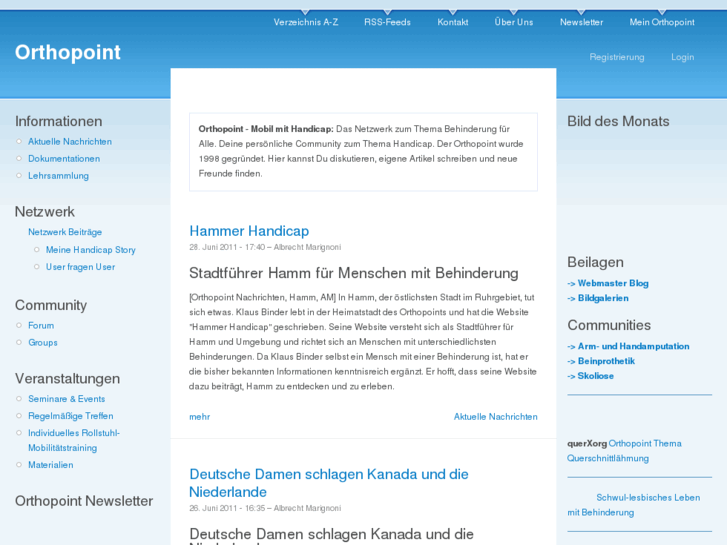Open the Groups link
Viewport: 727px width, 545px height.
coord(43,342)
